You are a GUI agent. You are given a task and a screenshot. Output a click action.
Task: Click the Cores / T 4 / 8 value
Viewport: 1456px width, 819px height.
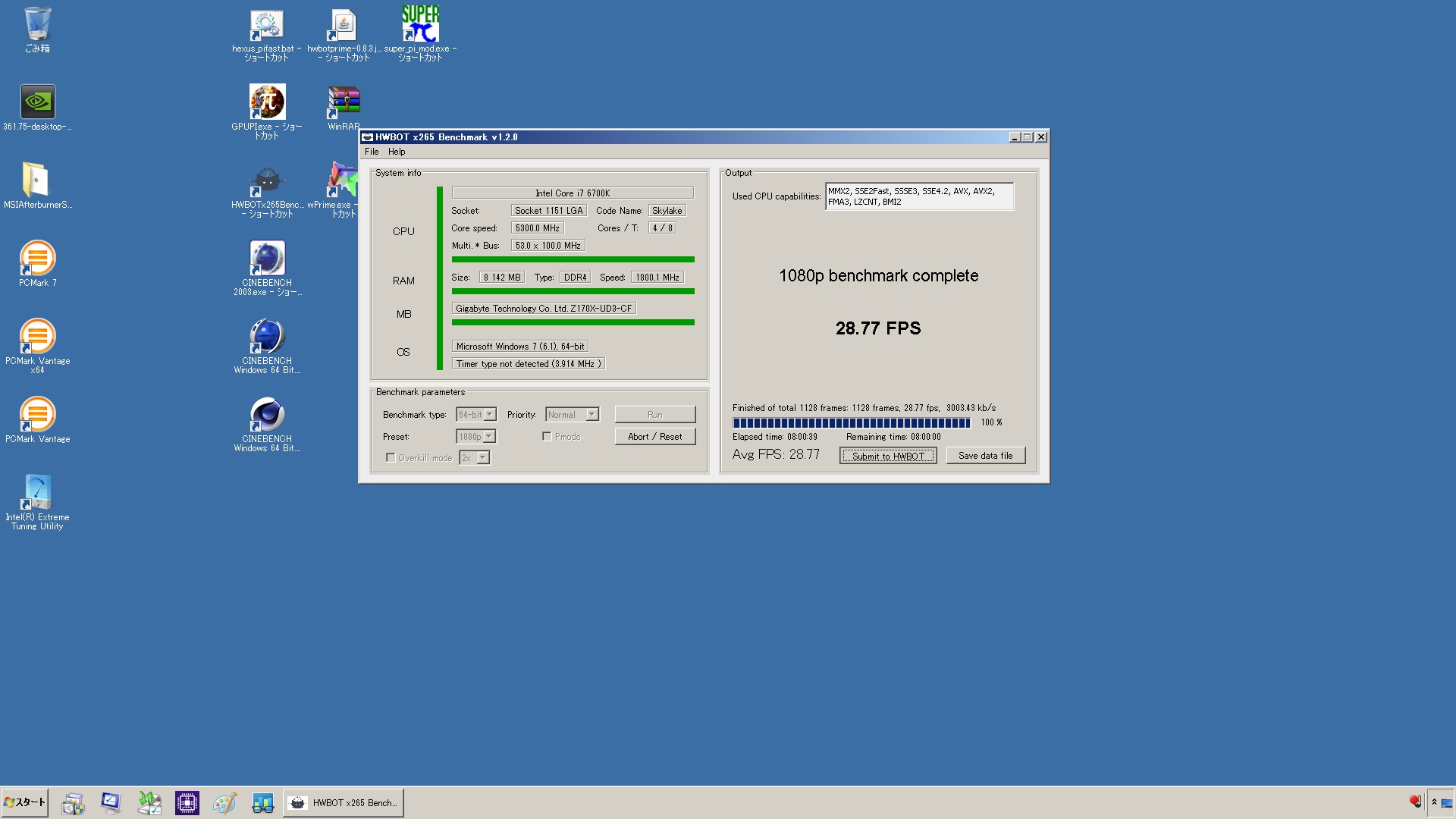pyautogui.click(x=662, y=228)
